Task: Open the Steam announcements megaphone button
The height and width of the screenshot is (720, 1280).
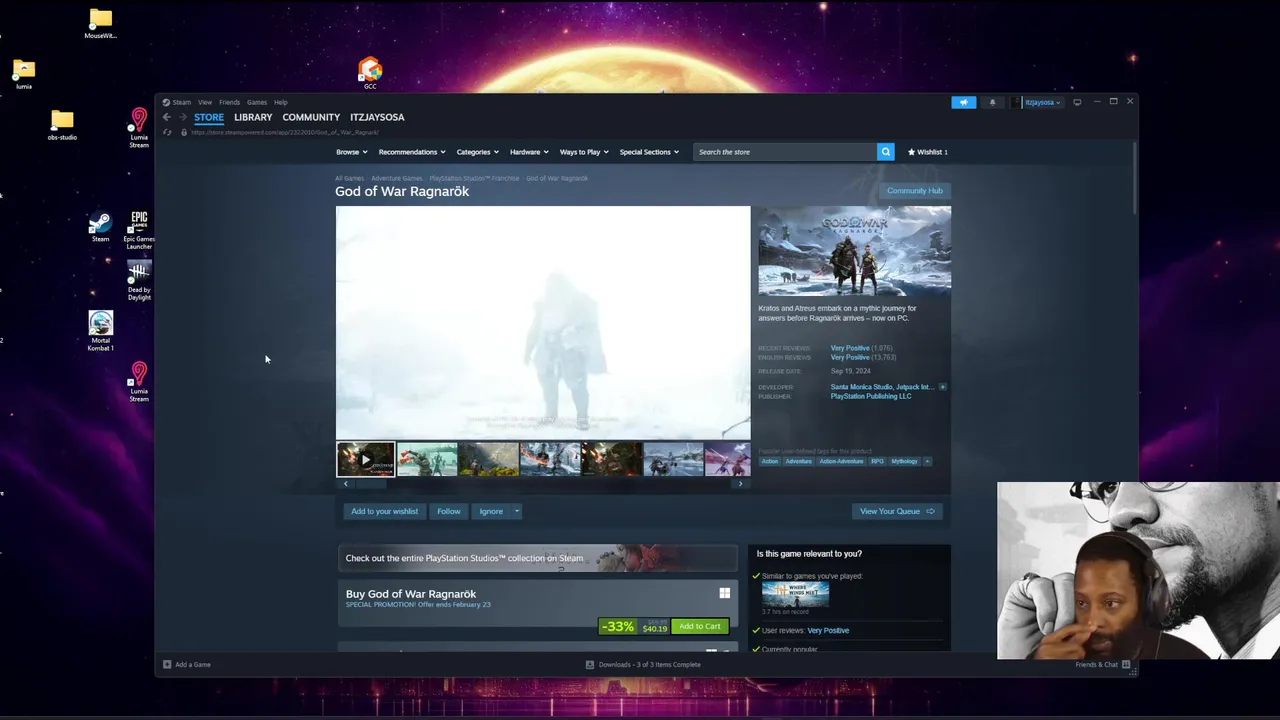Action: point(963,102)
